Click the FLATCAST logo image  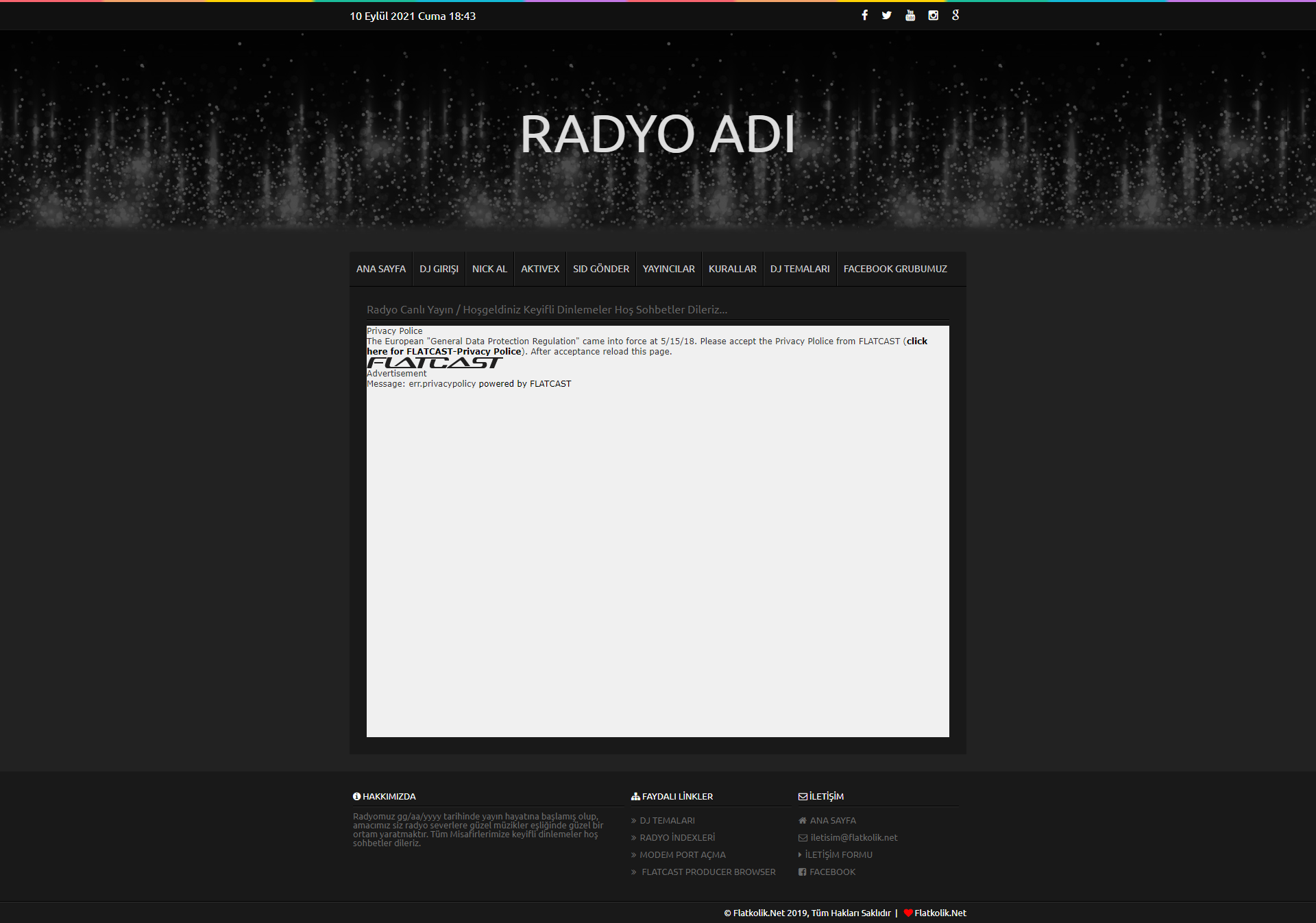click(x=435, y=363)
